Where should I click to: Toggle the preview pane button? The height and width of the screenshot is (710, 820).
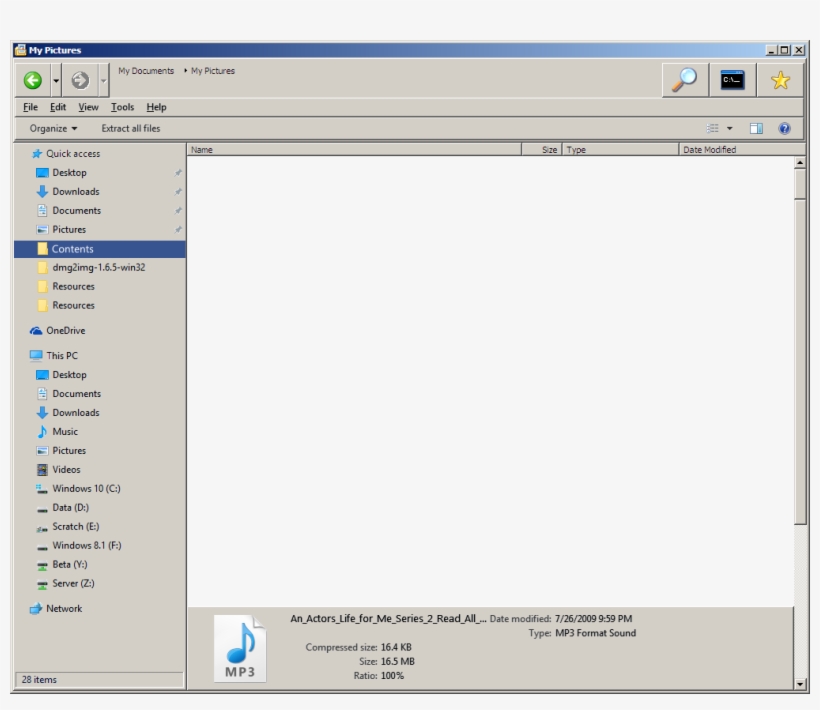click(757, 128)
